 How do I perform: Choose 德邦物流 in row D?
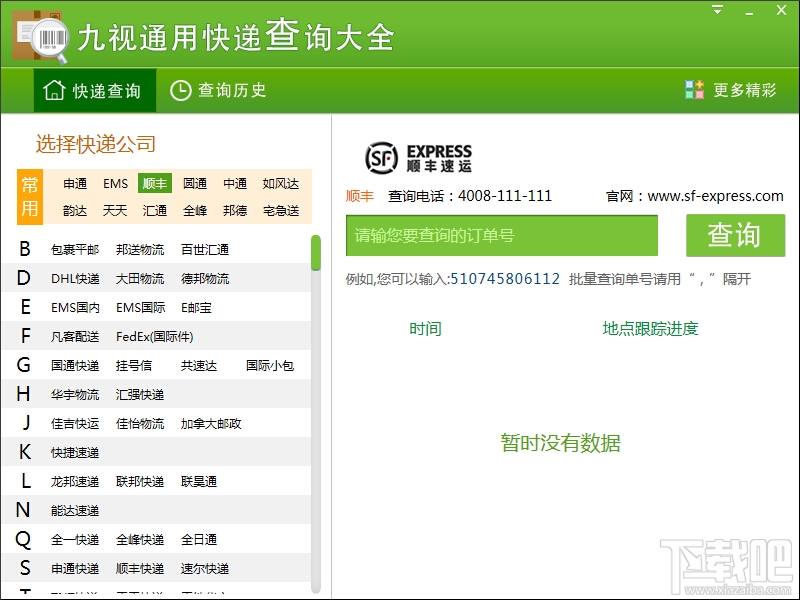205,279
